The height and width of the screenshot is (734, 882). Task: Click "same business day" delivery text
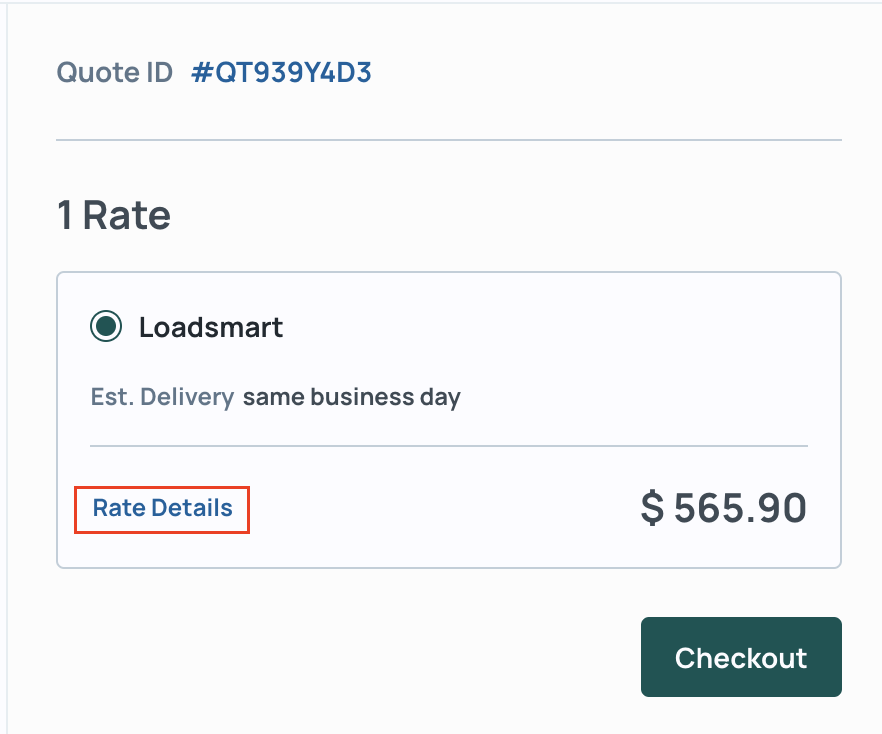[352, 397]
